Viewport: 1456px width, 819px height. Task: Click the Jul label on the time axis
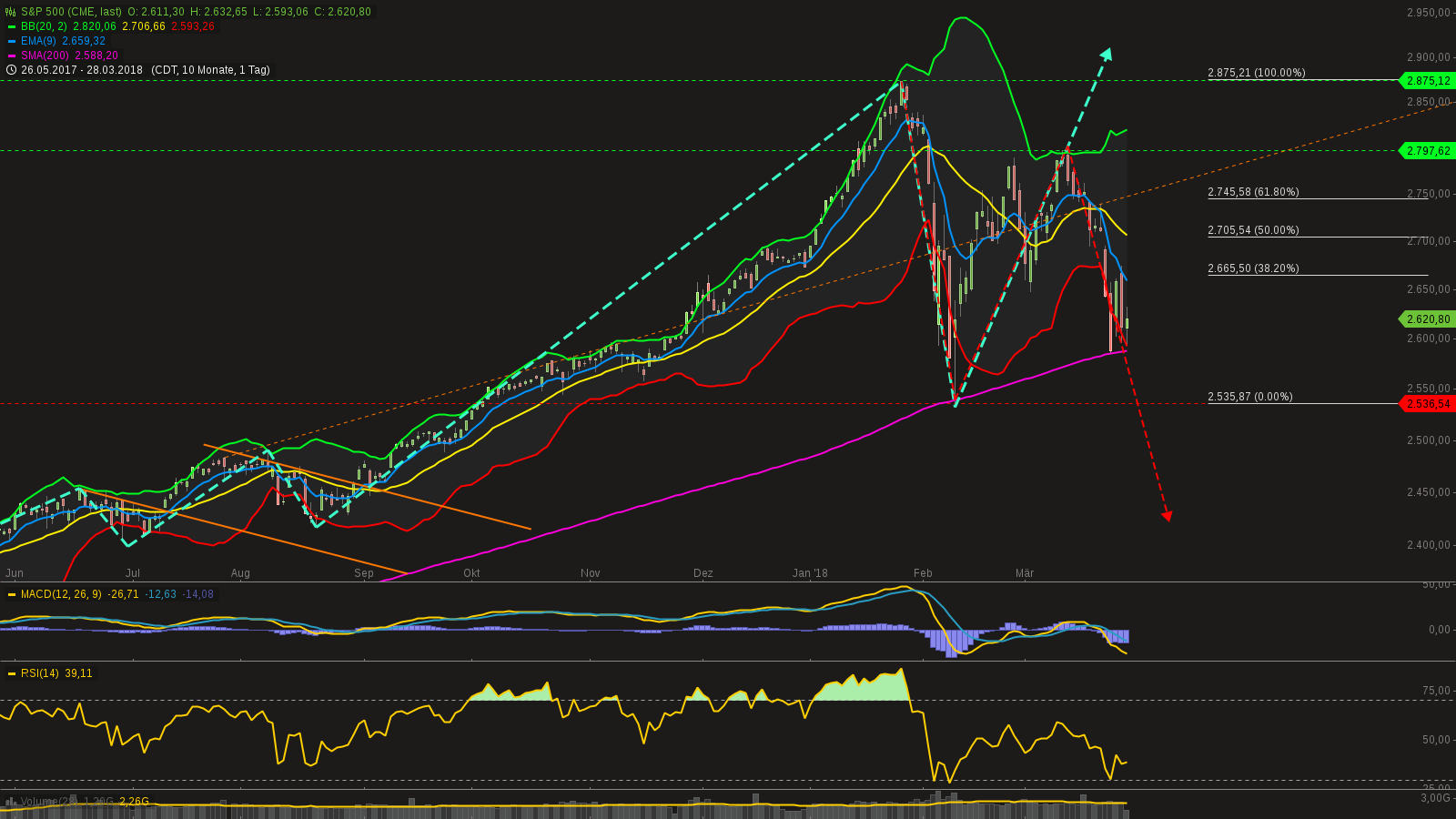point(133,573)
